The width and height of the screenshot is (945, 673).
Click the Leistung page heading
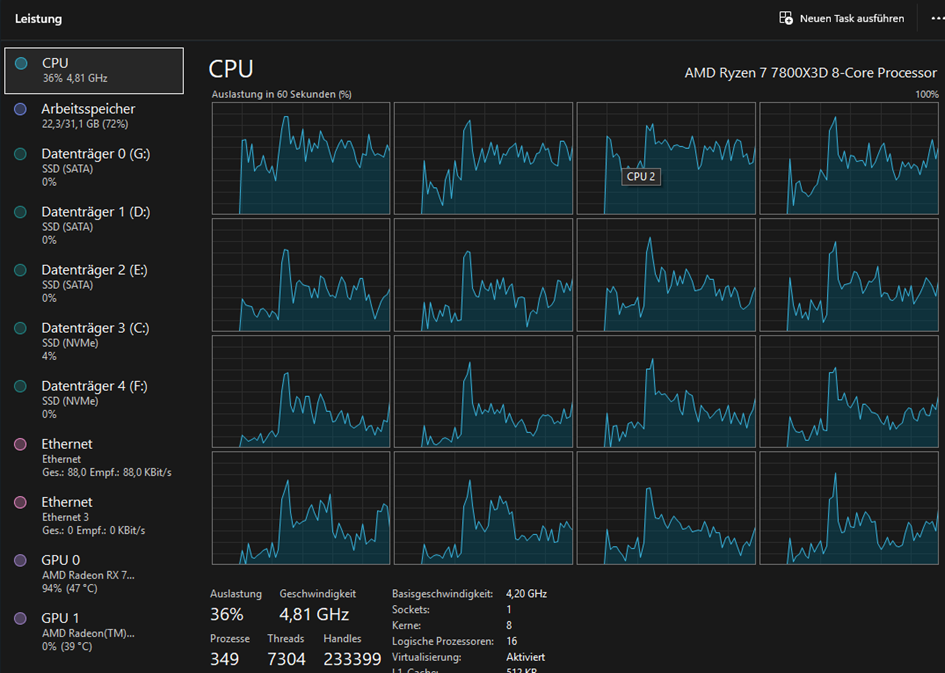[39, 19]
